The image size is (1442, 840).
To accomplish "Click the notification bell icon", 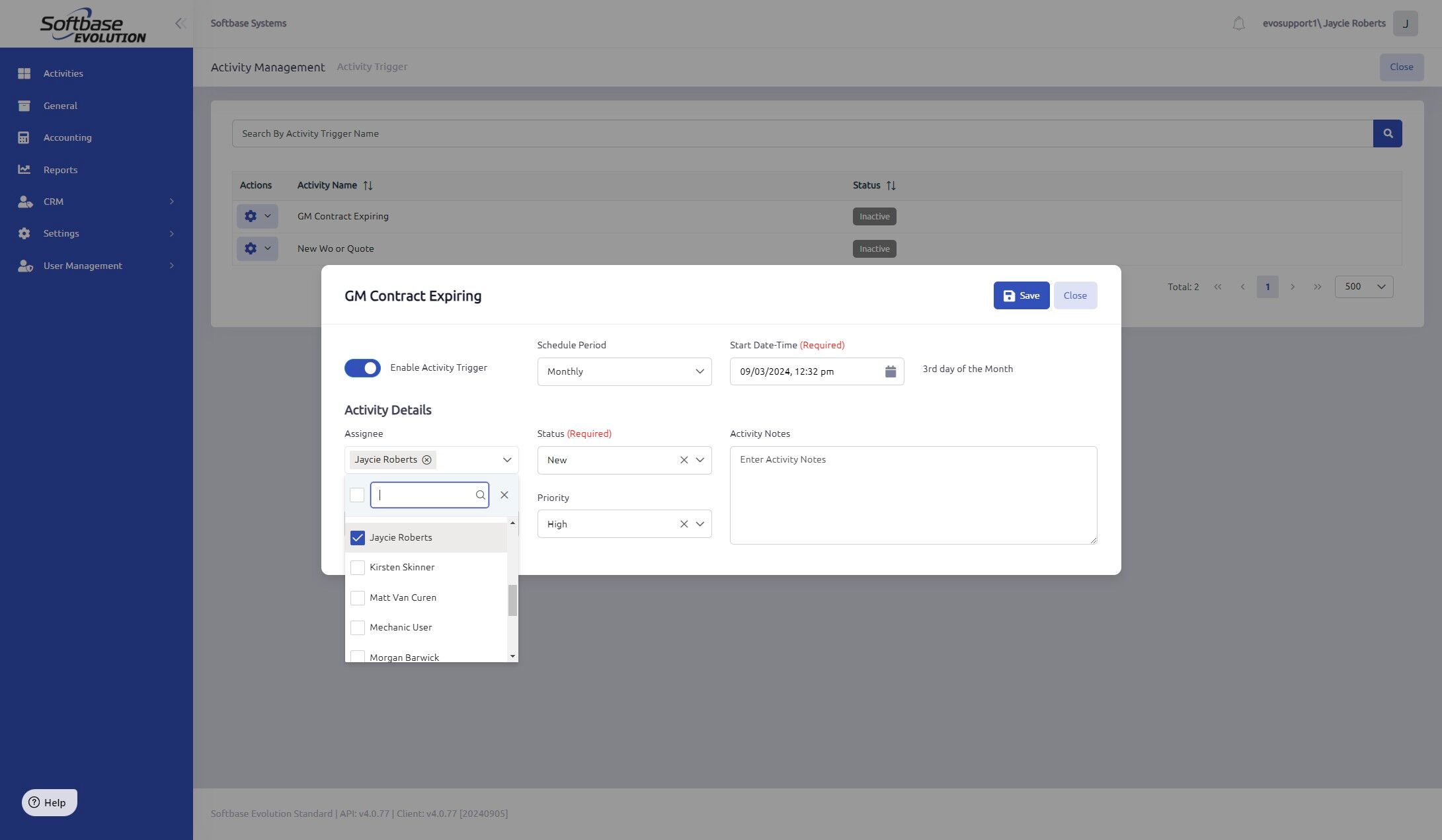I will coord(1238,24).
